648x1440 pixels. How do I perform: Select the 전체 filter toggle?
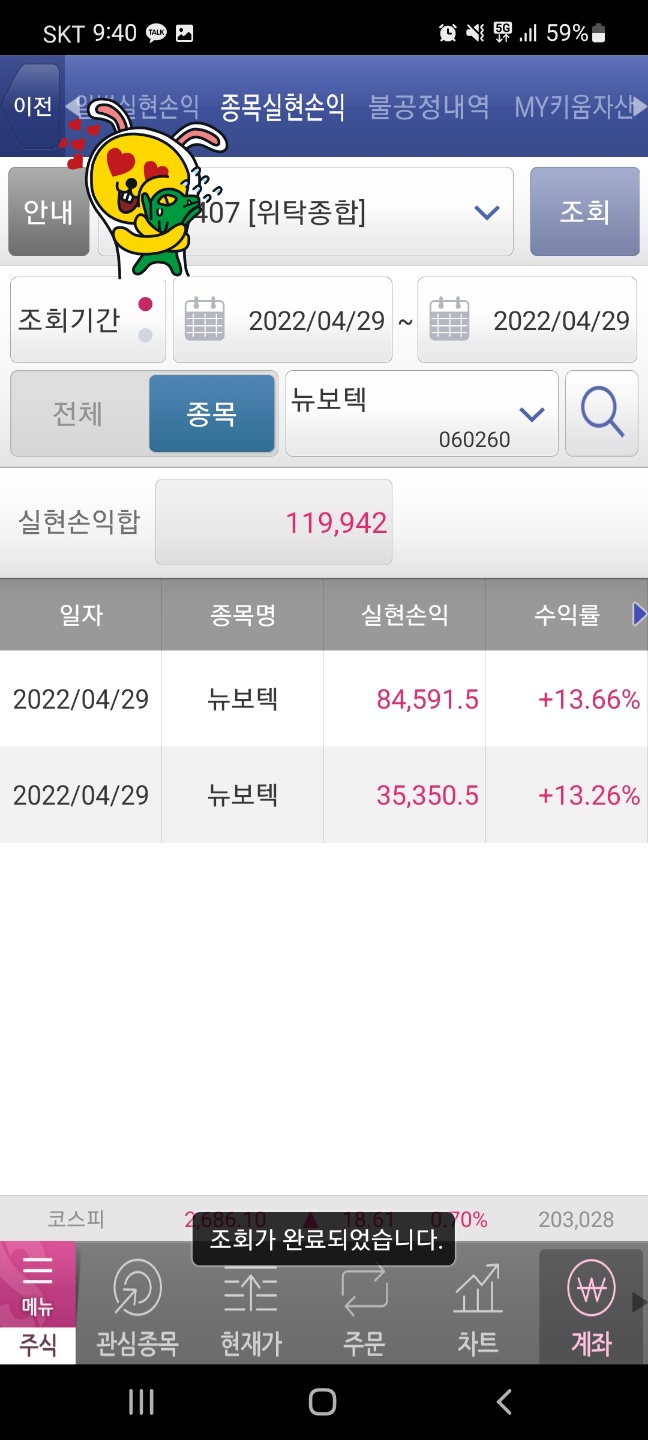(x=78, y=413)
